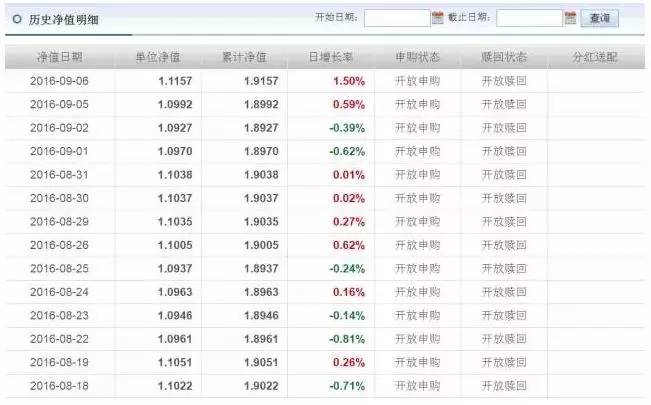
Task: Select date cell 2016-09-05
Action: 59,104
